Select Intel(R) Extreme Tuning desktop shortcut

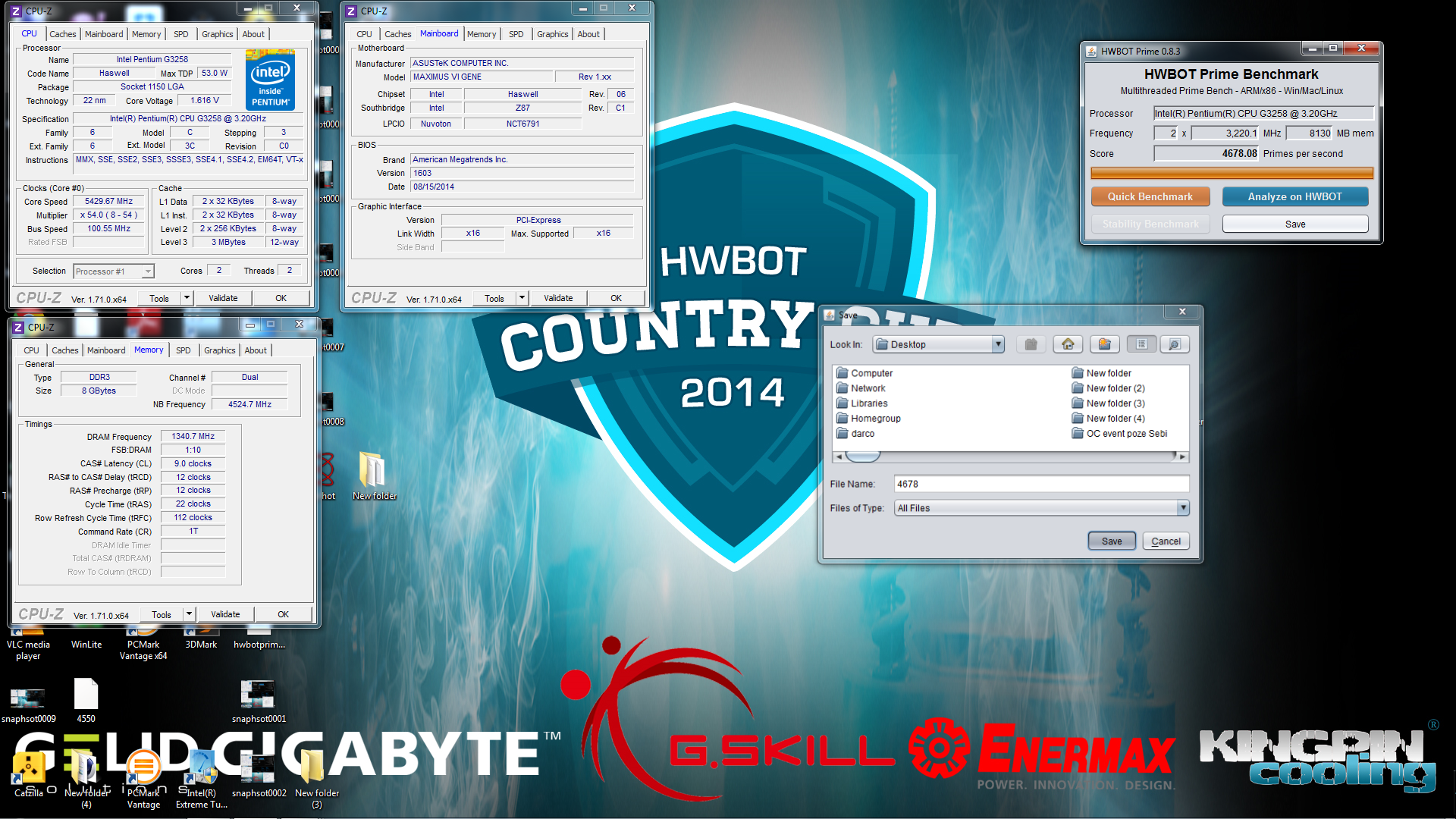(x=202, y=780)
